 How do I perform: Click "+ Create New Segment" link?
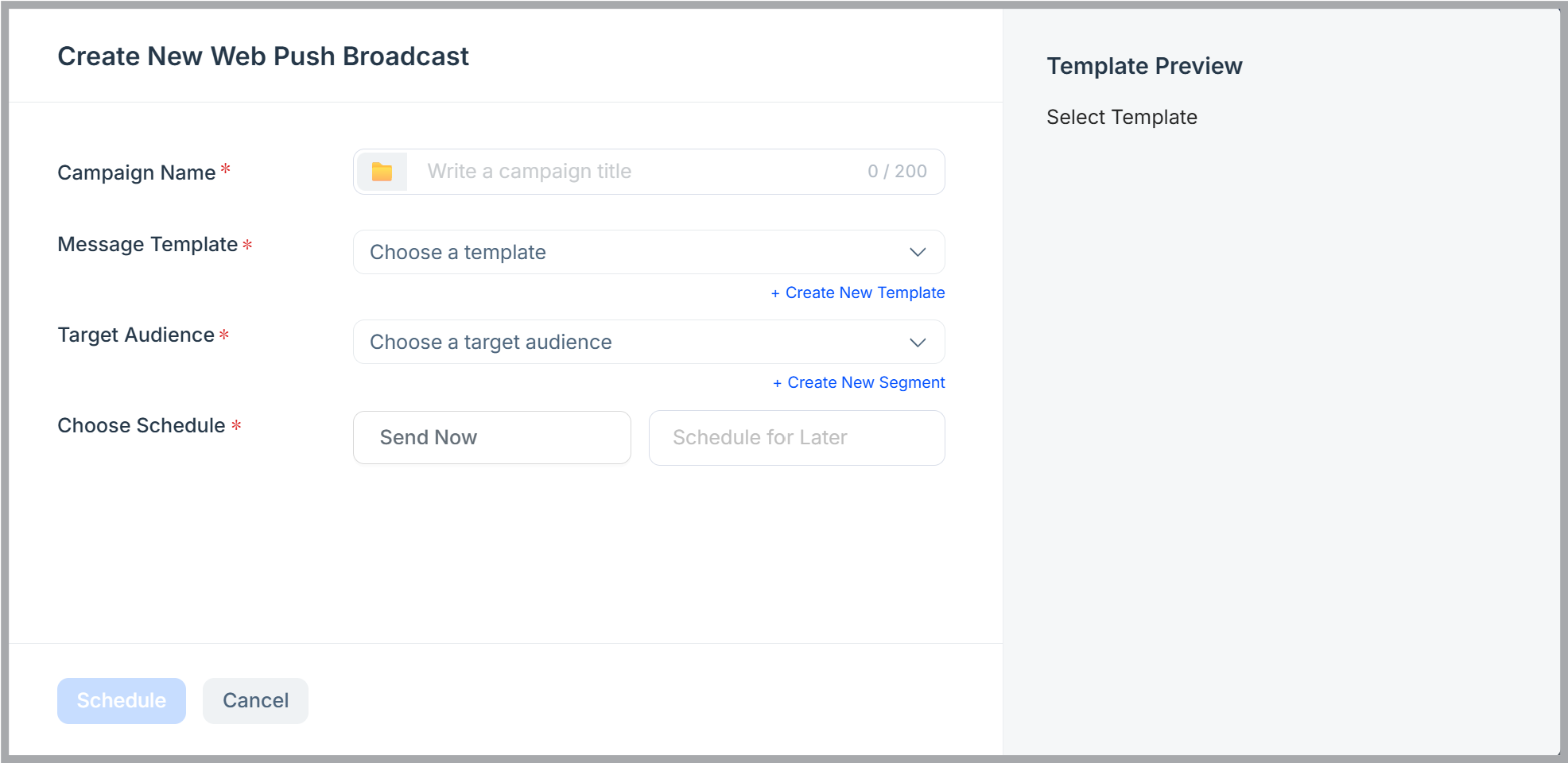point(858,382)
